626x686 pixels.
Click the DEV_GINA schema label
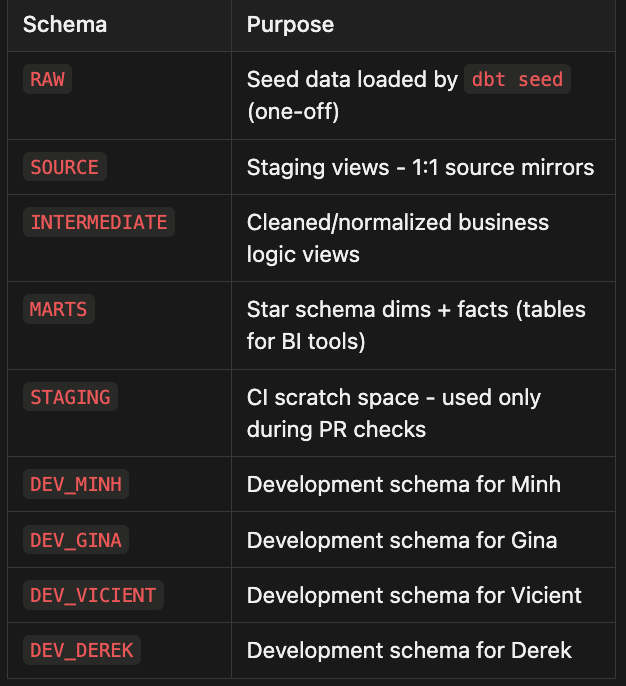click(76, 540)
